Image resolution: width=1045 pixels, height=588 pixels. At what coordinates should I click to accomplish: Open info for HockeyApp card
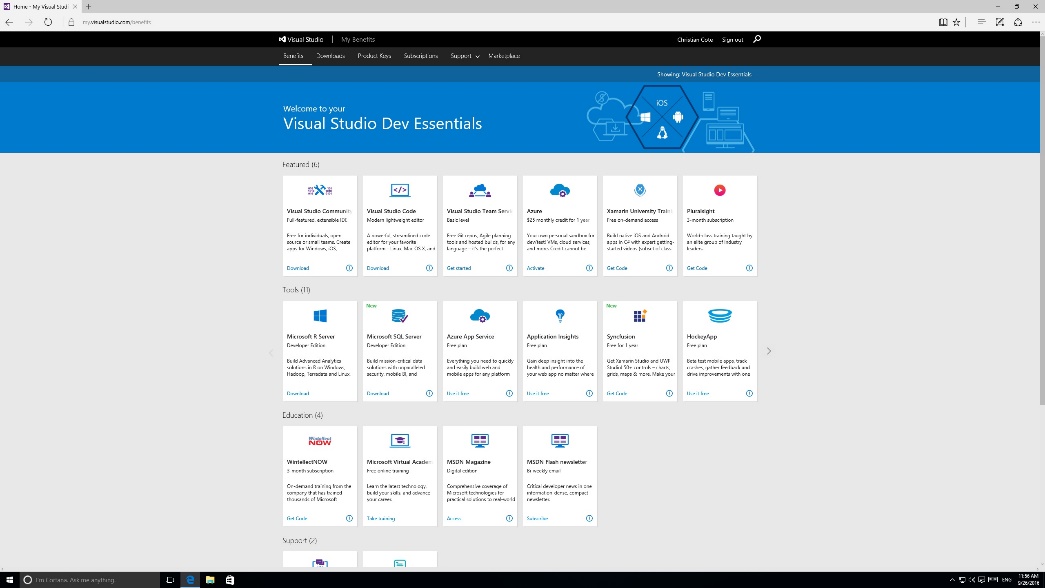click(x=749, y=393)
